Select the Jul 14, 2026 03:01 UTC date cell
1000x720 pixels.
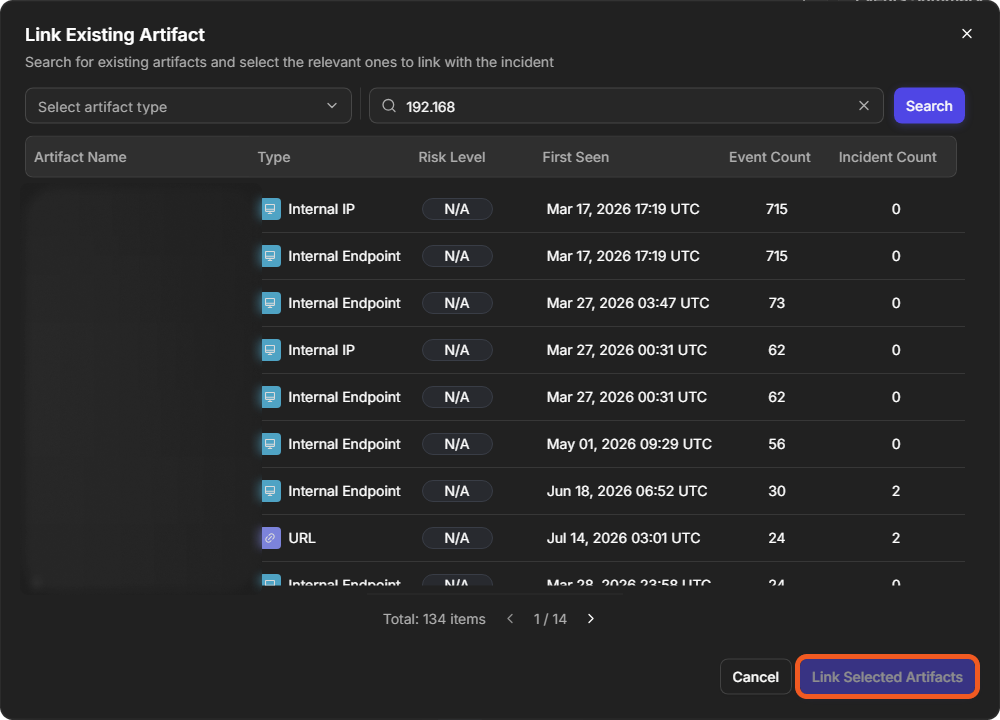point(623,538)
